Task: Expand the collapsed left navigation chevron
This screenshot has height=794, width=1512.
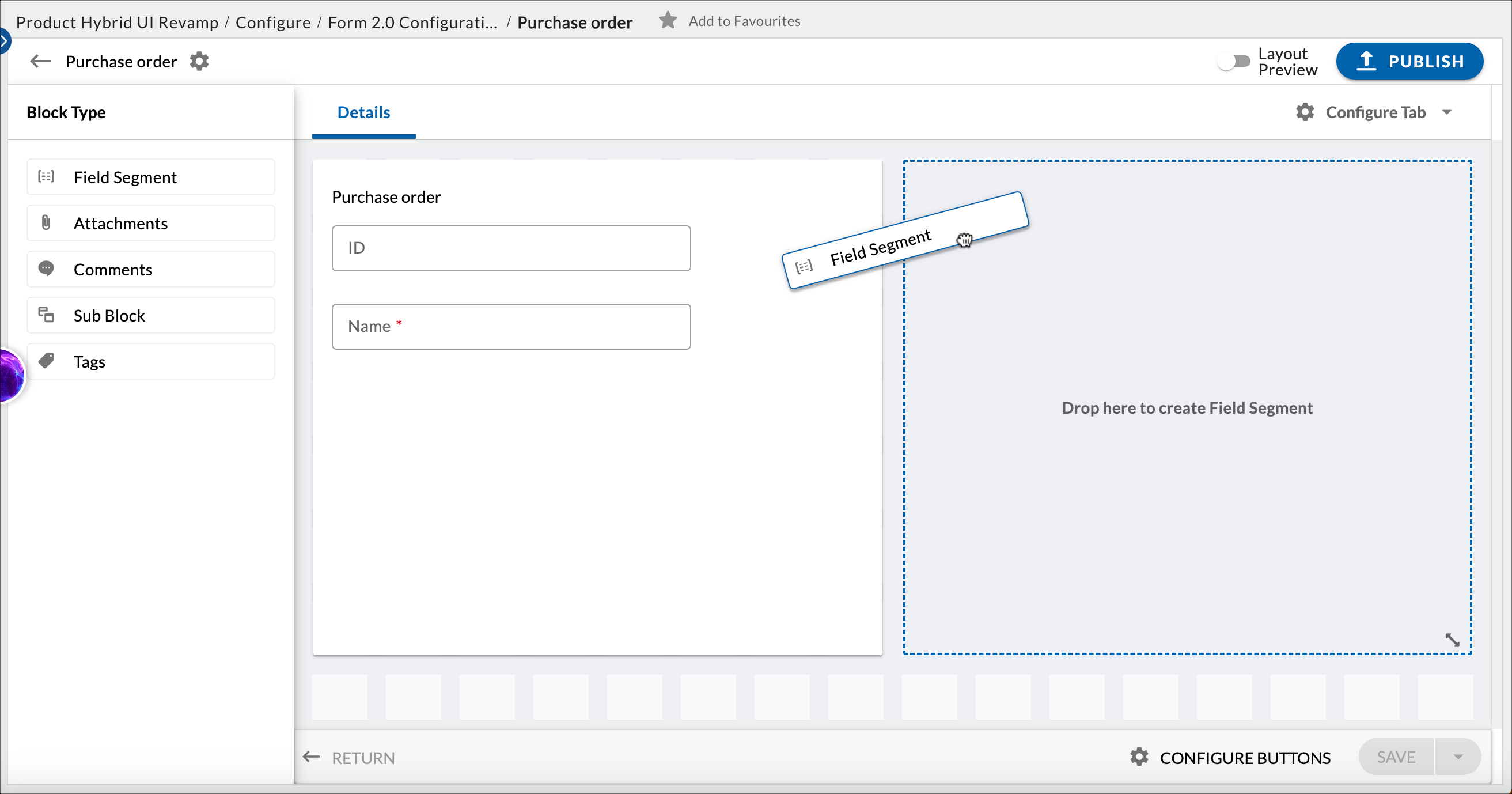Action: (x=5, y=40)
